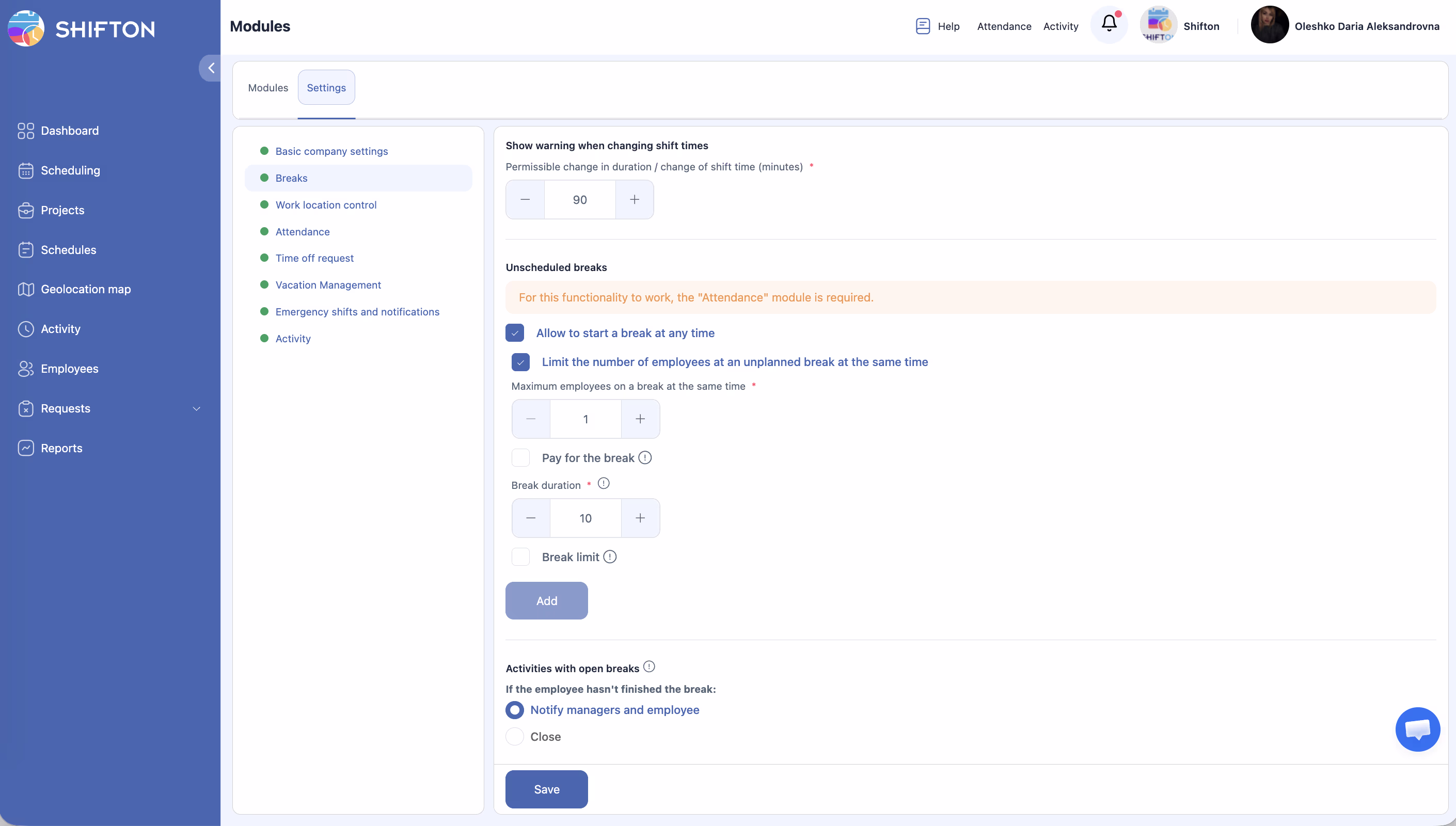The height and width of the screenshot is (826, 1456).
Task: Click the Pay for the break info icon
Action: (x=645, y=457)
